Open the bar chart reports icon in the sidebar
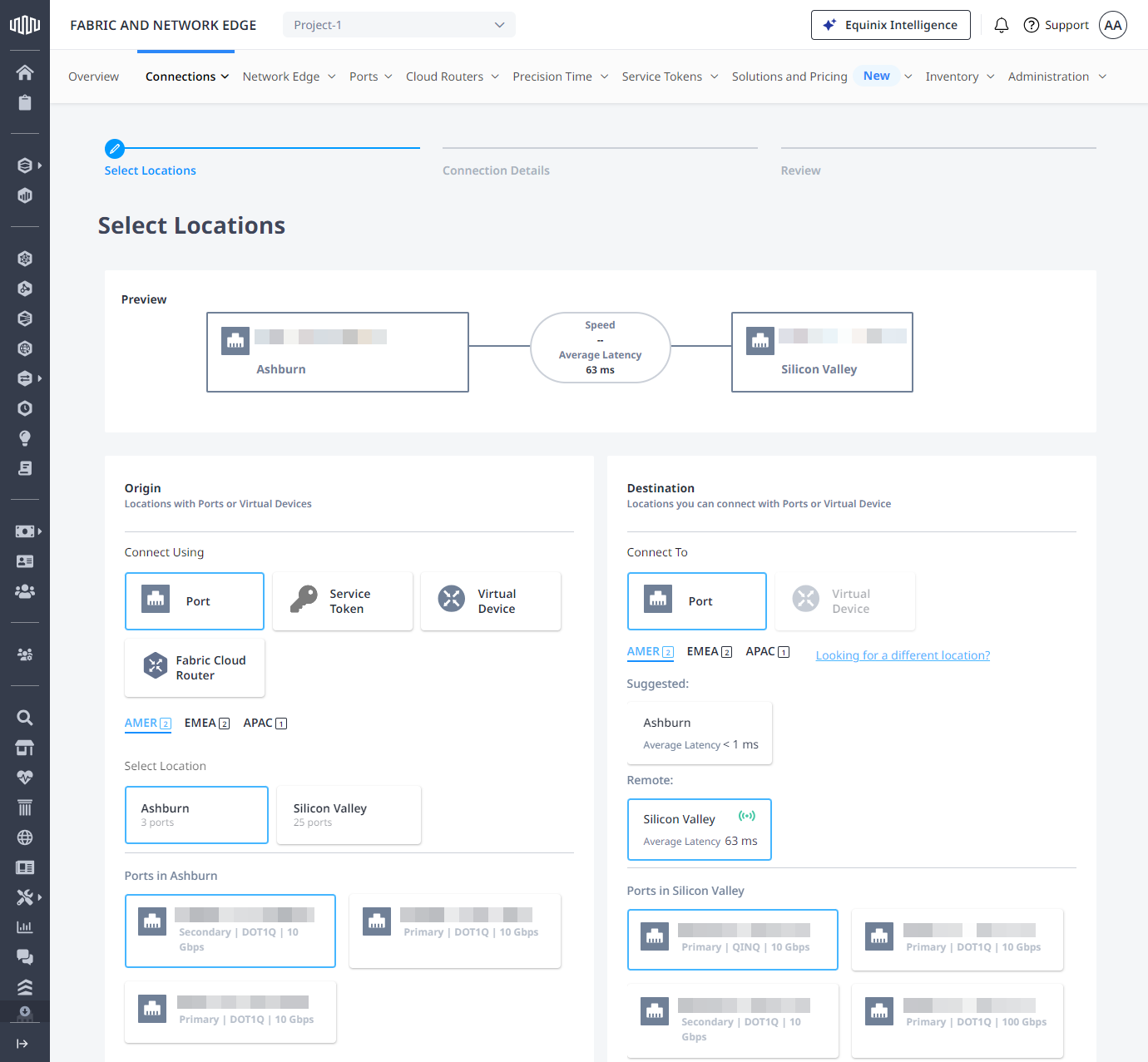The height and width of the screenshot is (1062, 1148). pos(25,927)
